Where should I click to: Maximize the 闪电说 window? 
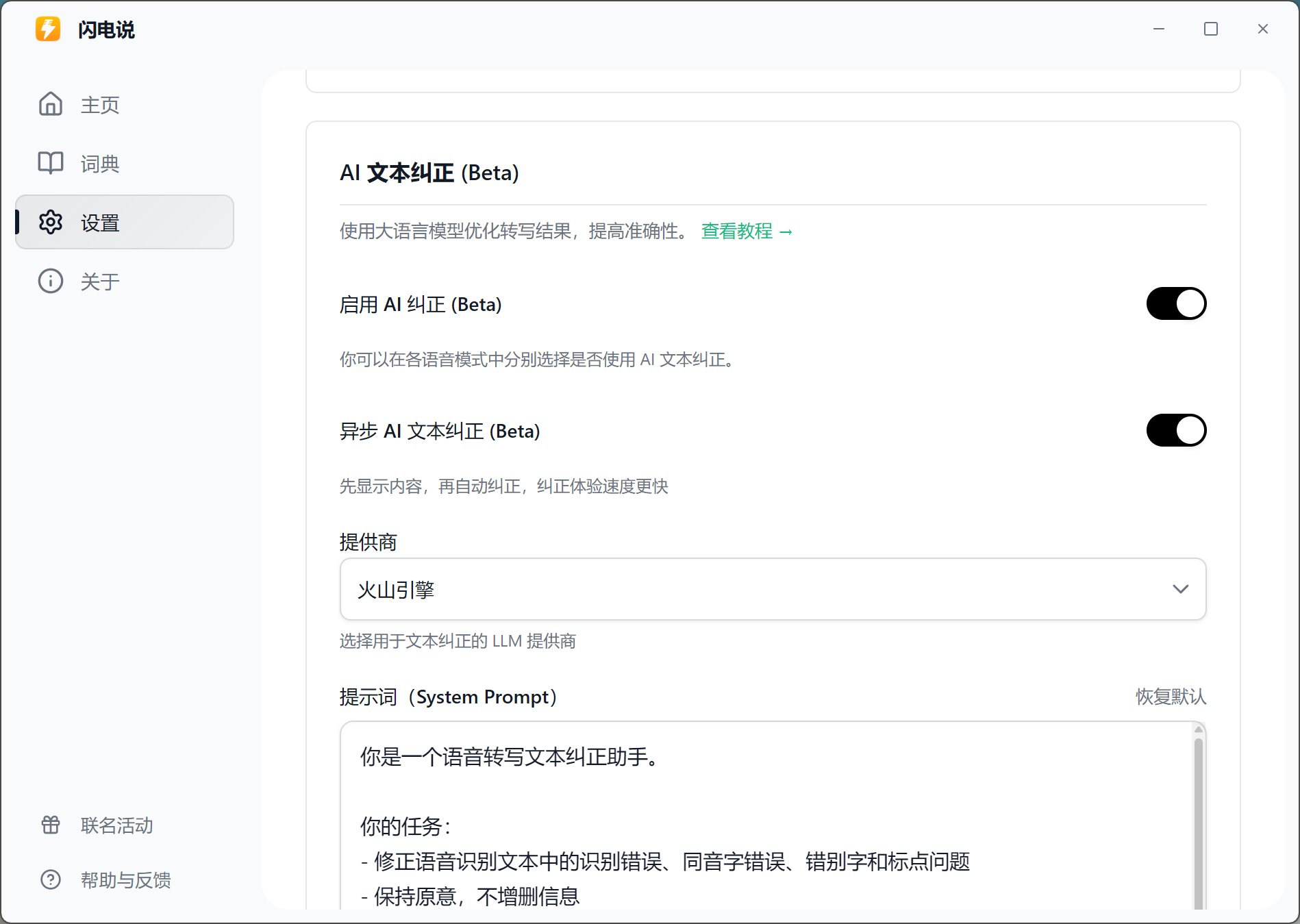(x=1210, y=29)
